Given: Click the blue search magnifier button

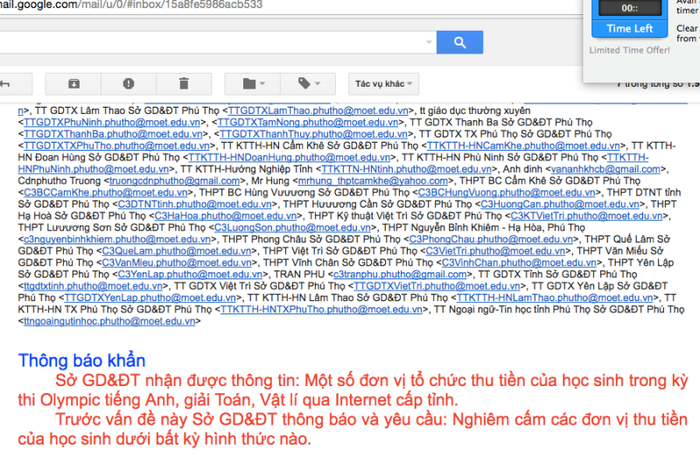Looking at the screenshot, I should click(458, 44).
